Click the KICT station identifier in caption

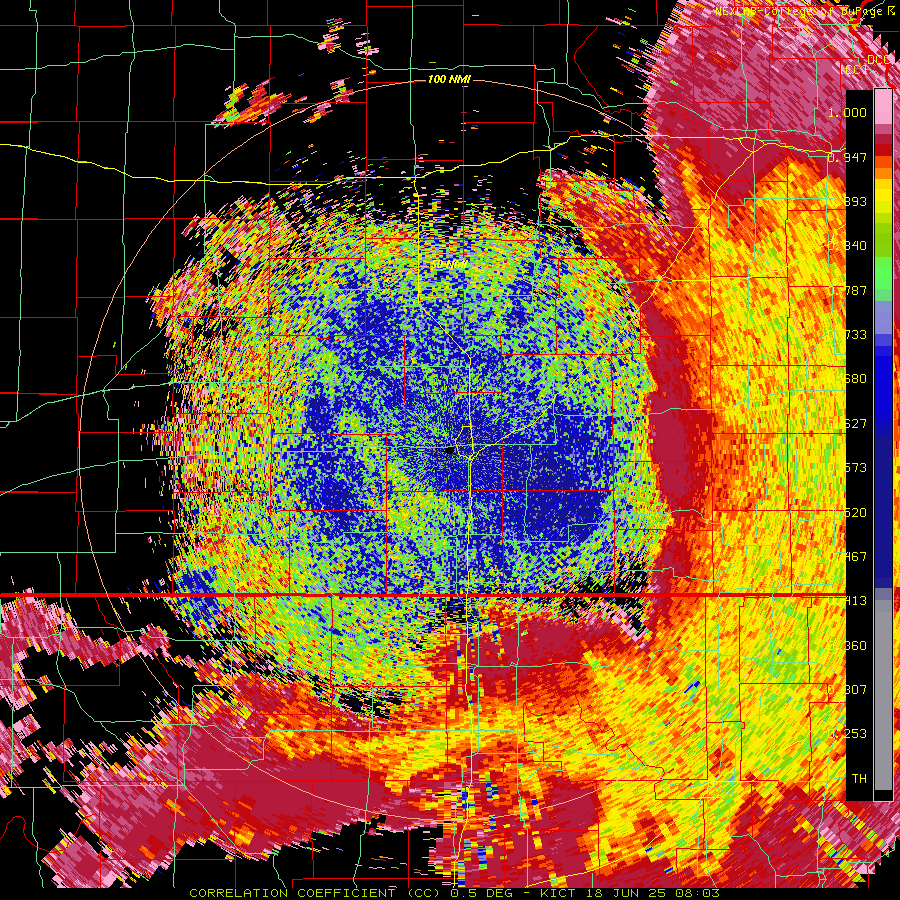(x=560, y=893)
